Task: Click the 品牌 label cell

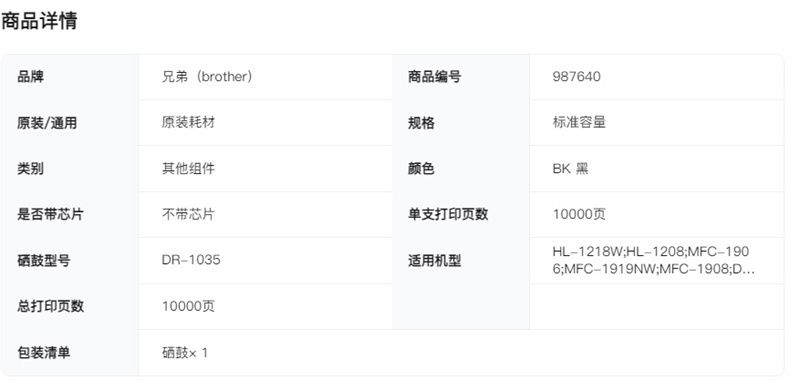Action: coord(70,77)
